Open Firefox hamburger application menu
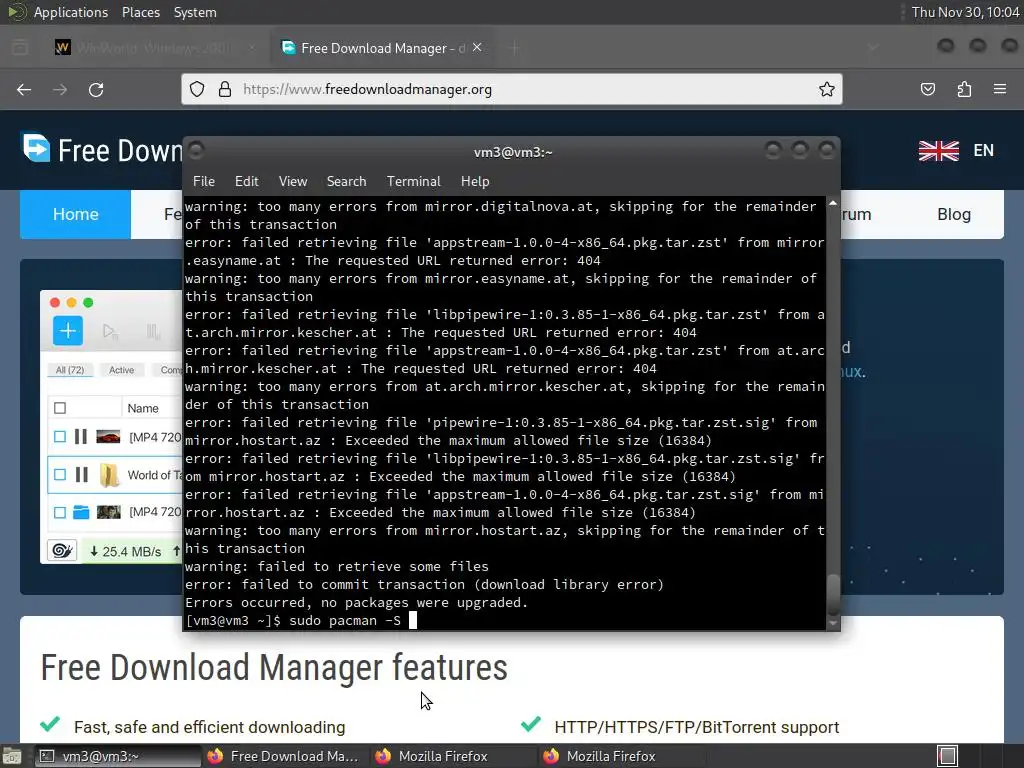The height and width of the screenshot is (768, 1024). pos(1000,89)
